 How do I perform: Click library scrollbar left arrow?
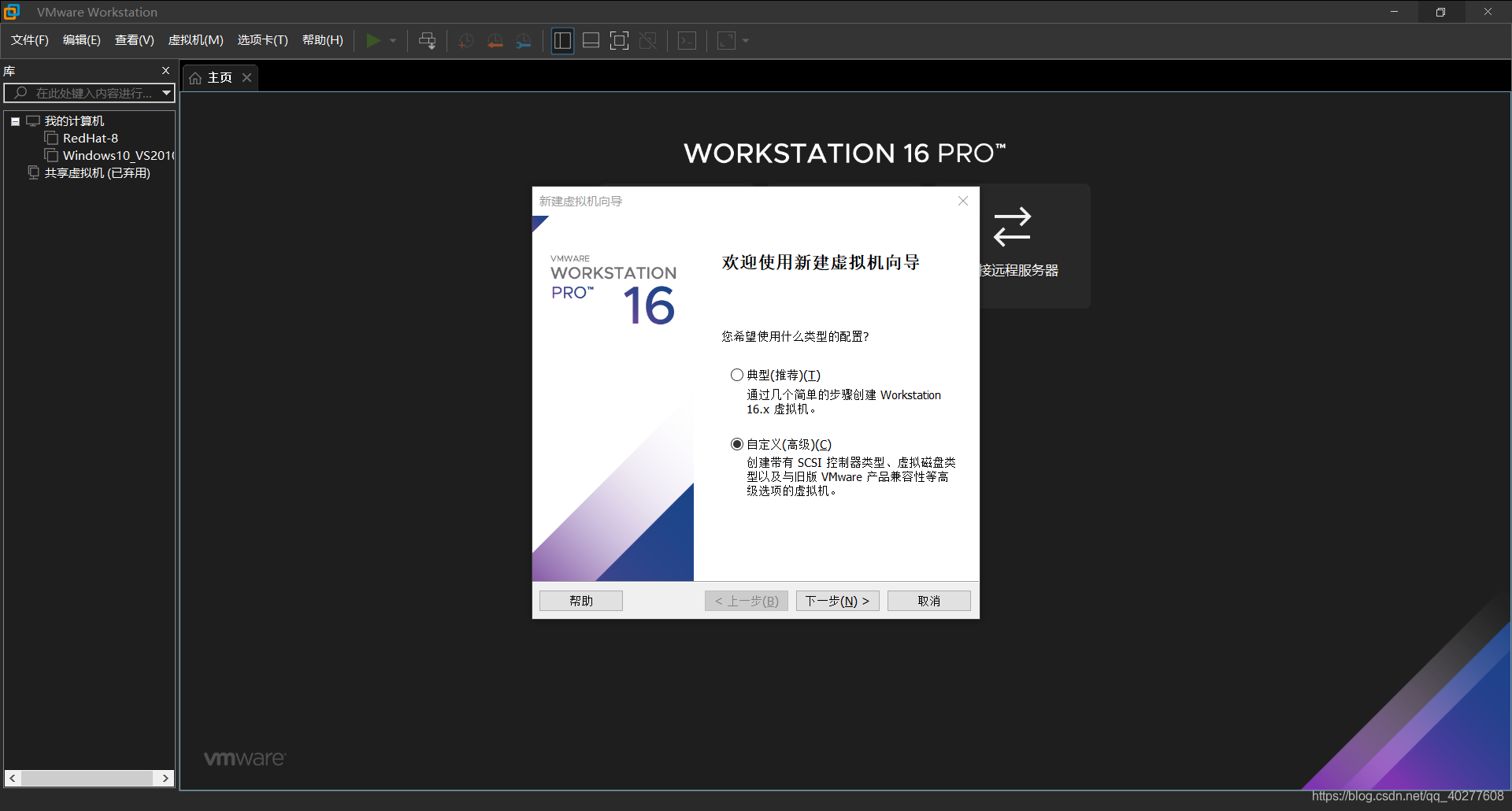(x=13, y=778)
